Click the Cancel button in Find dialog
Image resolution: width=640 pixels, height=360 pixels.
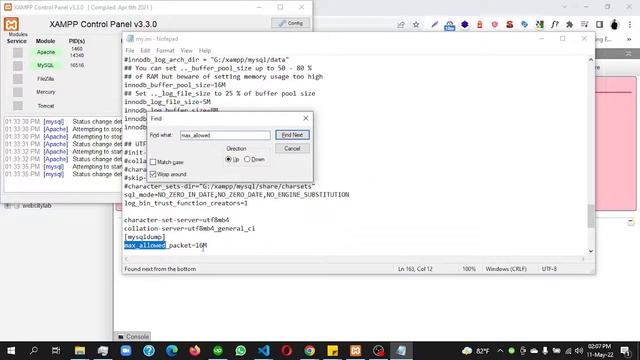pos(292,149)
